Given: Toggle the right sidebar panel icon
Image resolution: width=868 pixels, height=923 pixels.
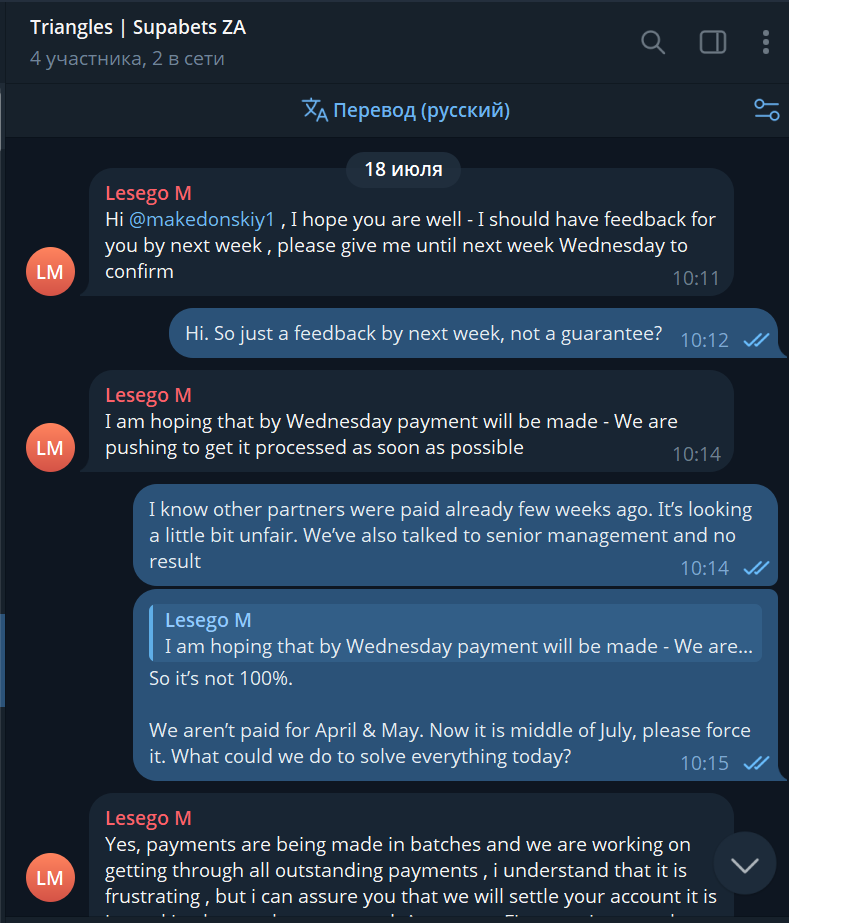Looking at the screenshot, I should pos(713,42).
